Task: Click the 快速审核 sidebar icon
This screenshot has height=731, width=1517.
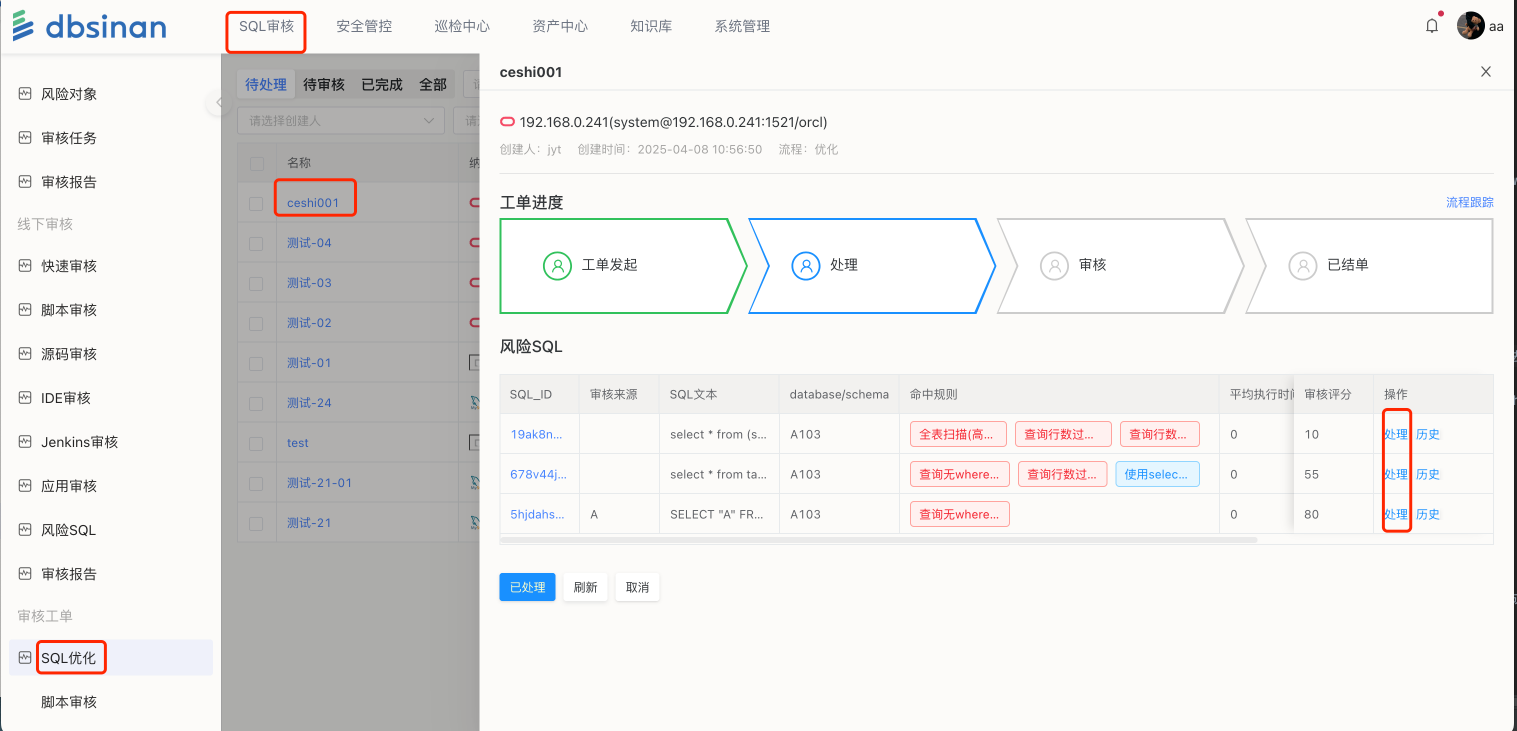Action: click(x=25, y=266)
